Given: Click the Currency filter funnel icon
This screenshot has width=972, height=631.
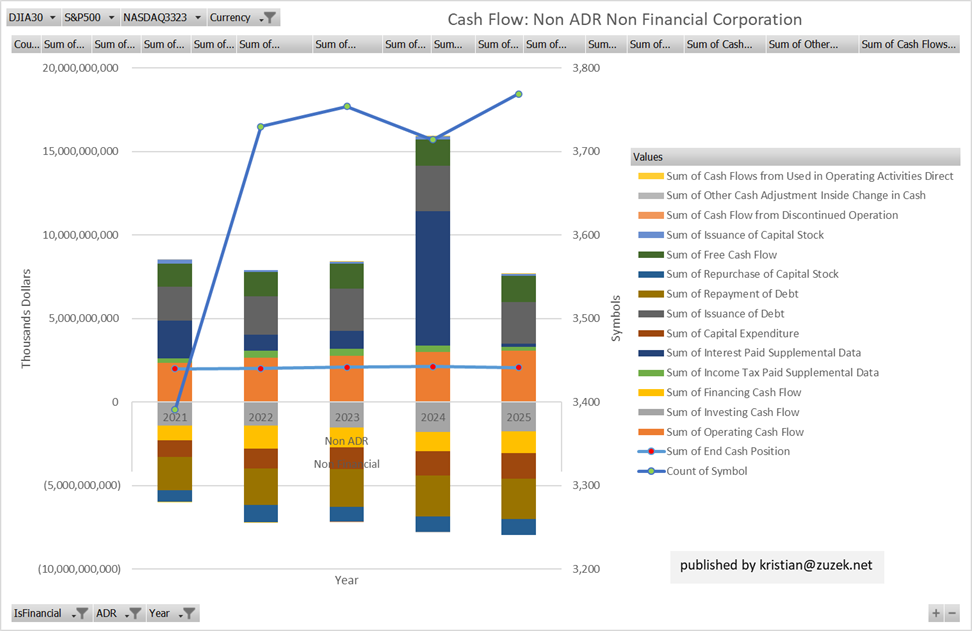Looking at the screenshot, I should (268, 18).
